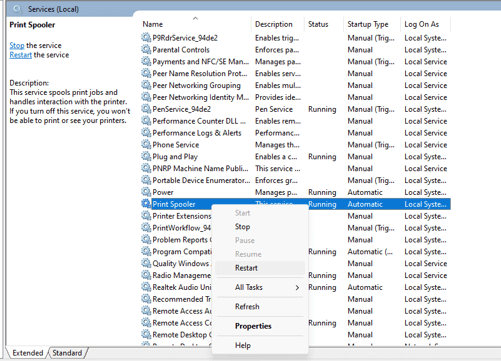Select the Plug and Play service row

tap(295, 157)
